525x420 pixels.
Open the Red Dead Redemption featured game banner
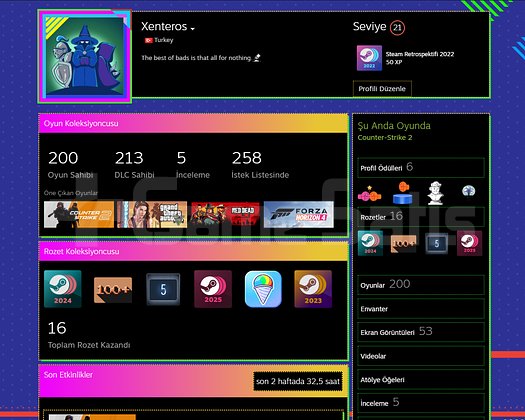click(225, 214)
